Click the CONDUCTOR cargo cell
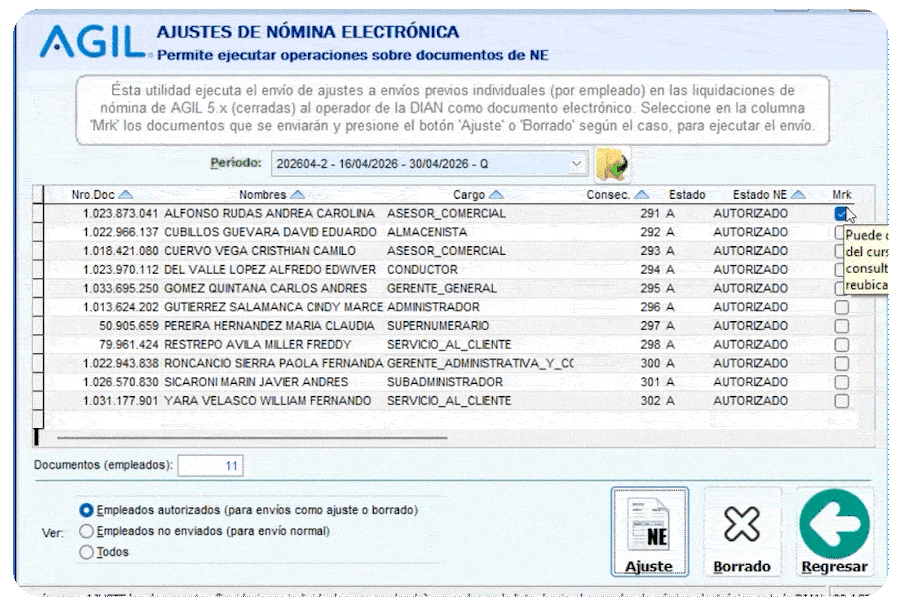 pos(422,270)
